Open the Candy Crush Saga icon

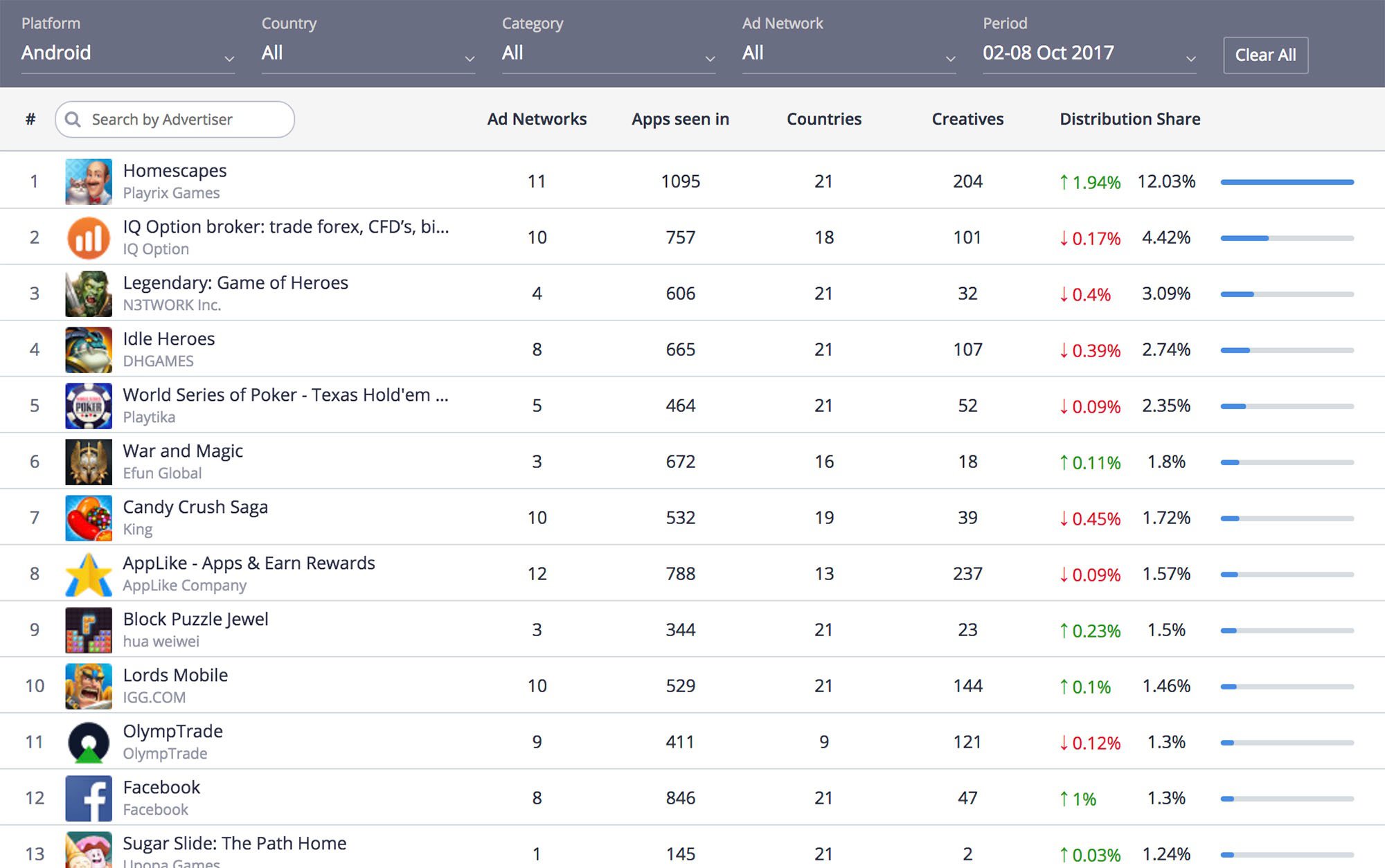tap(89, 518)
